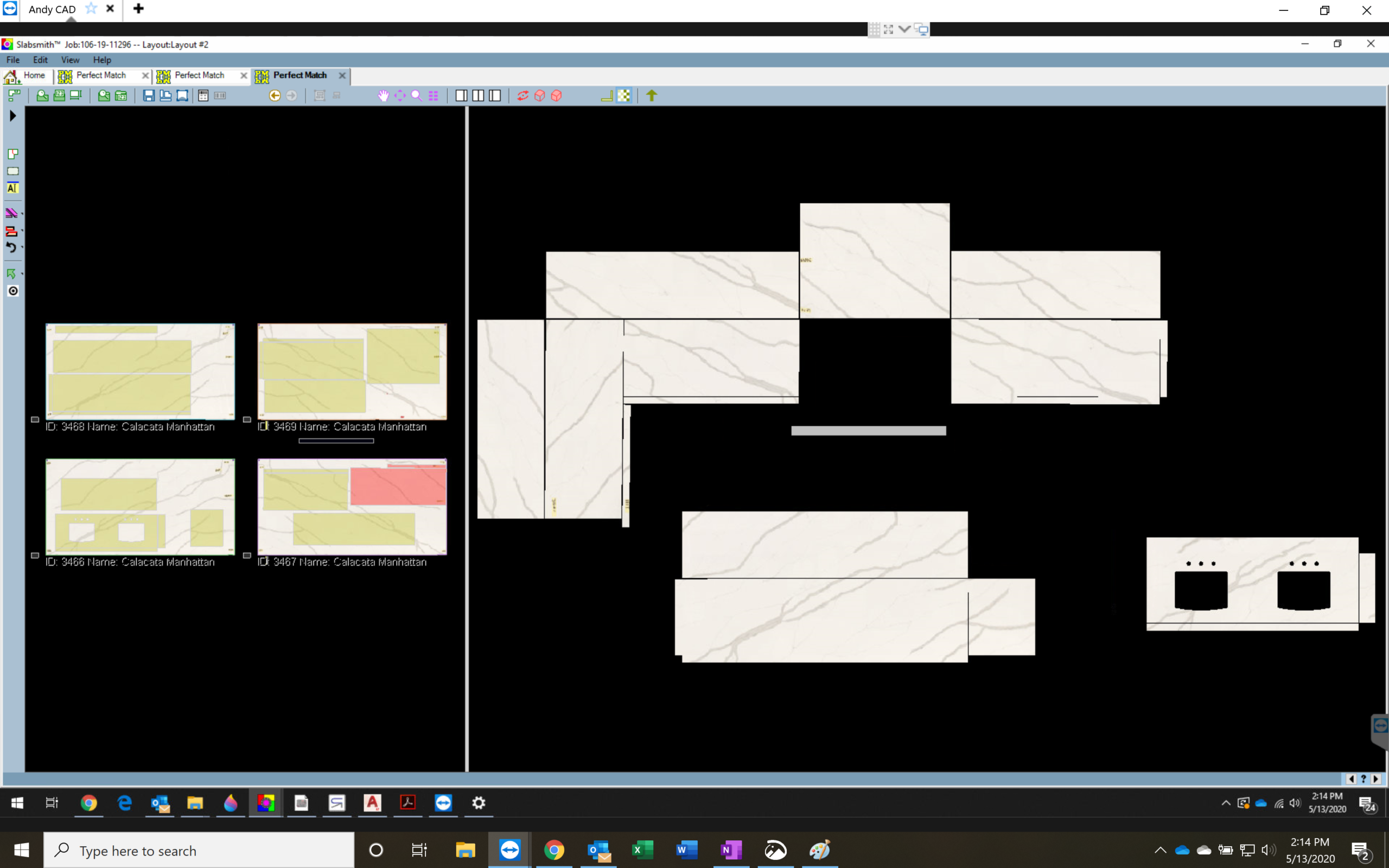Click the blue floppy disk save icon
The height and width of the screenshot is (868, 1389).
tap(149, 96)
